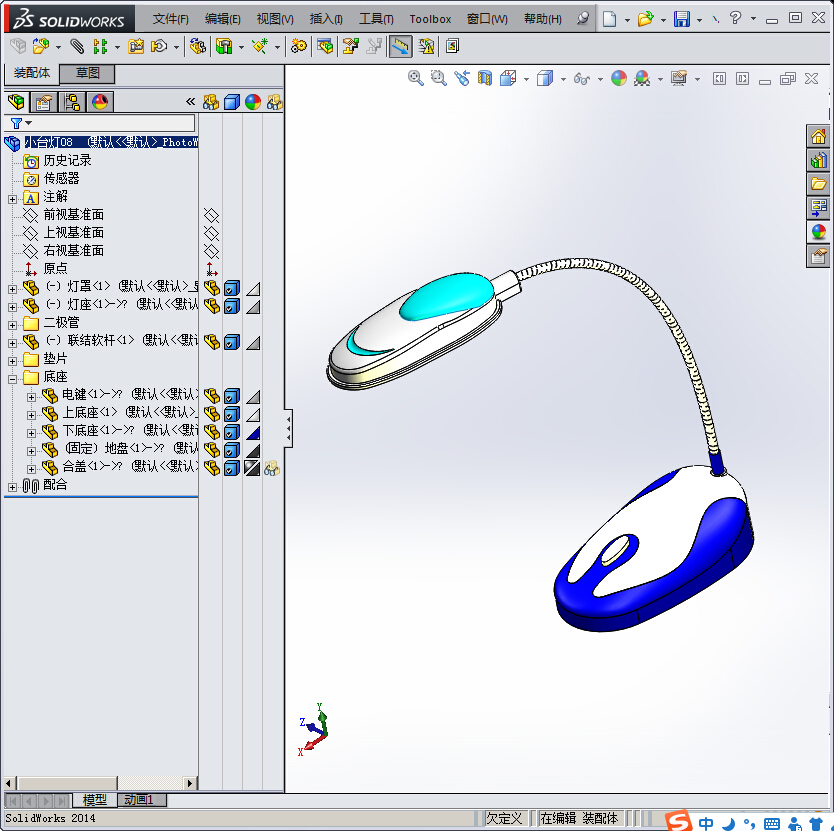This screenshot has width=834, height=831.
Task: Click the Apply Scene icon
Action: coord(642,79)
